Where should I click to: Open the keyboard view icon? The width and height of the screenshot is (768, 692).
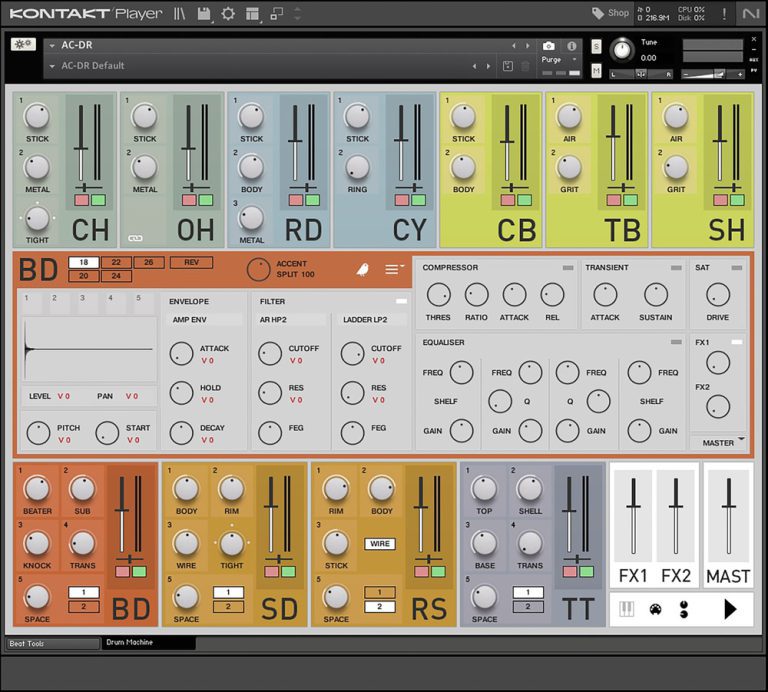[x=627, y=608]
